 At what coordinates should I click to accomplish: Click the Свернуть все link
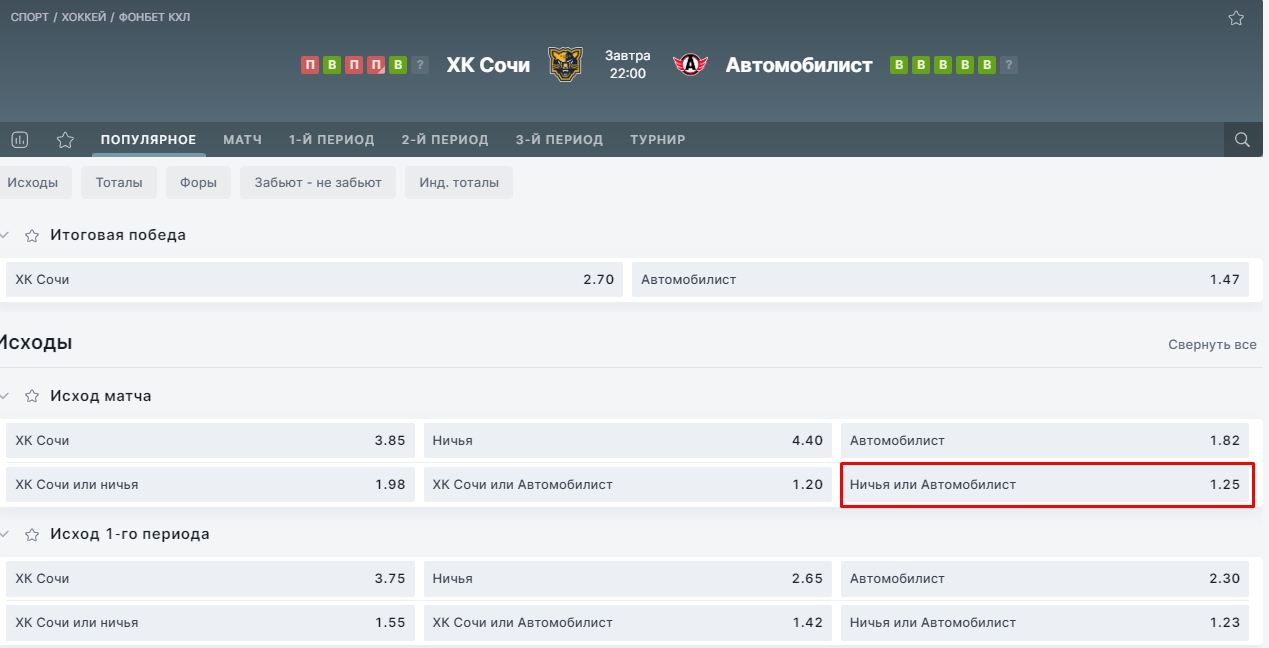pyautogui.click(x=1212, y=344)
